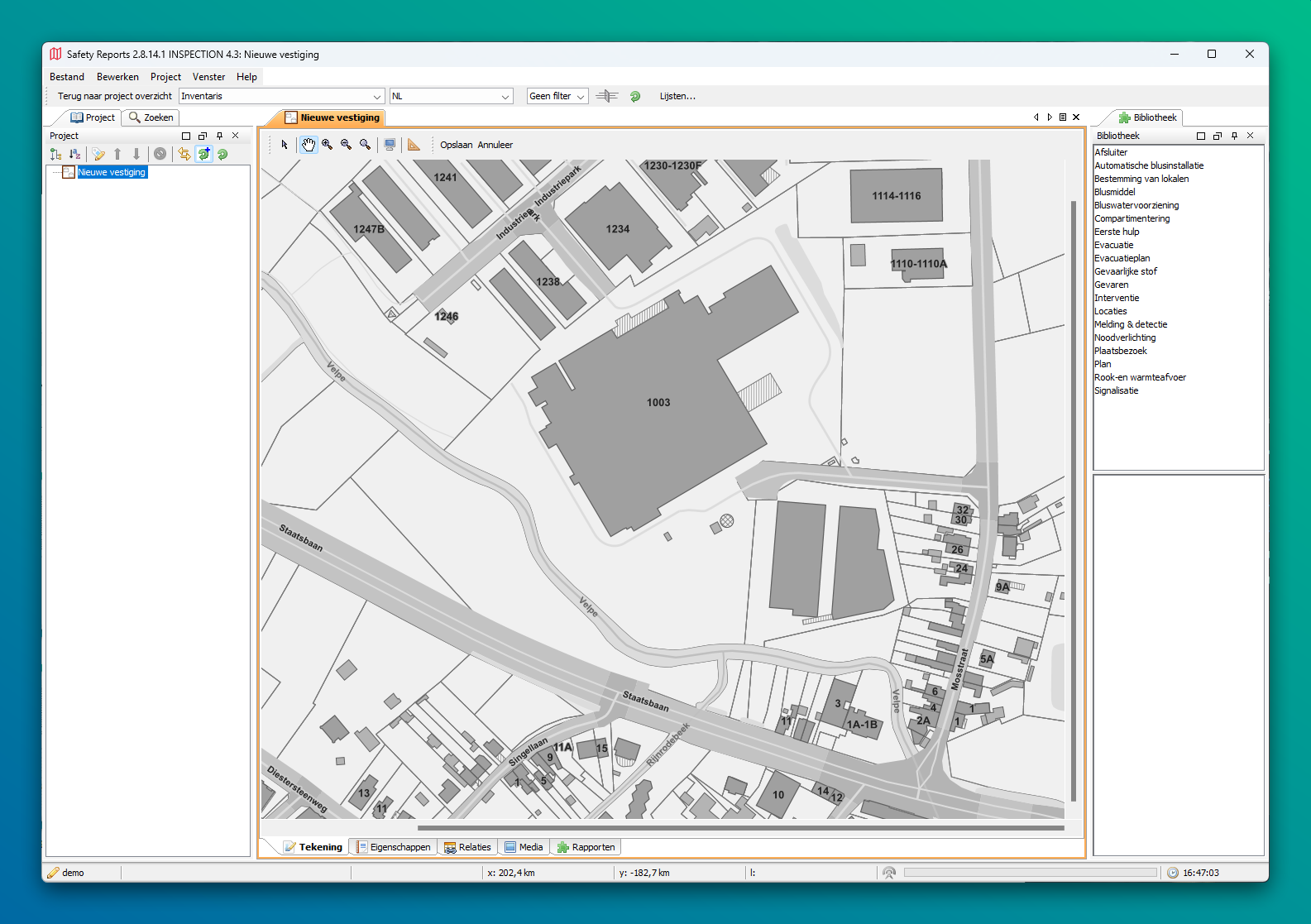Open the Venster menu
1311x924 pixels.
click(208, 77)
